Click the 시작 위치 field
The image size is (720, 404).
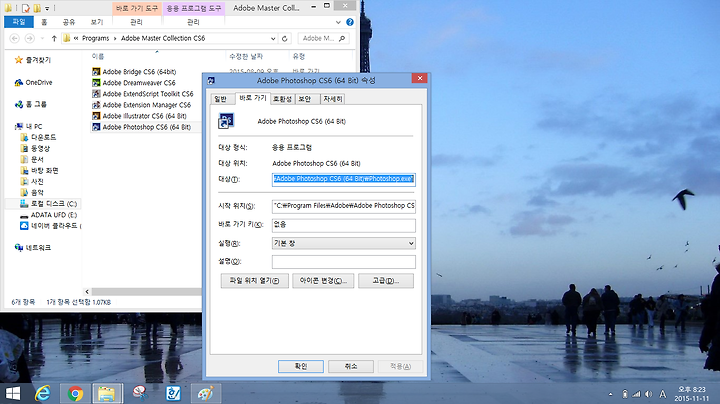(343, 206)
